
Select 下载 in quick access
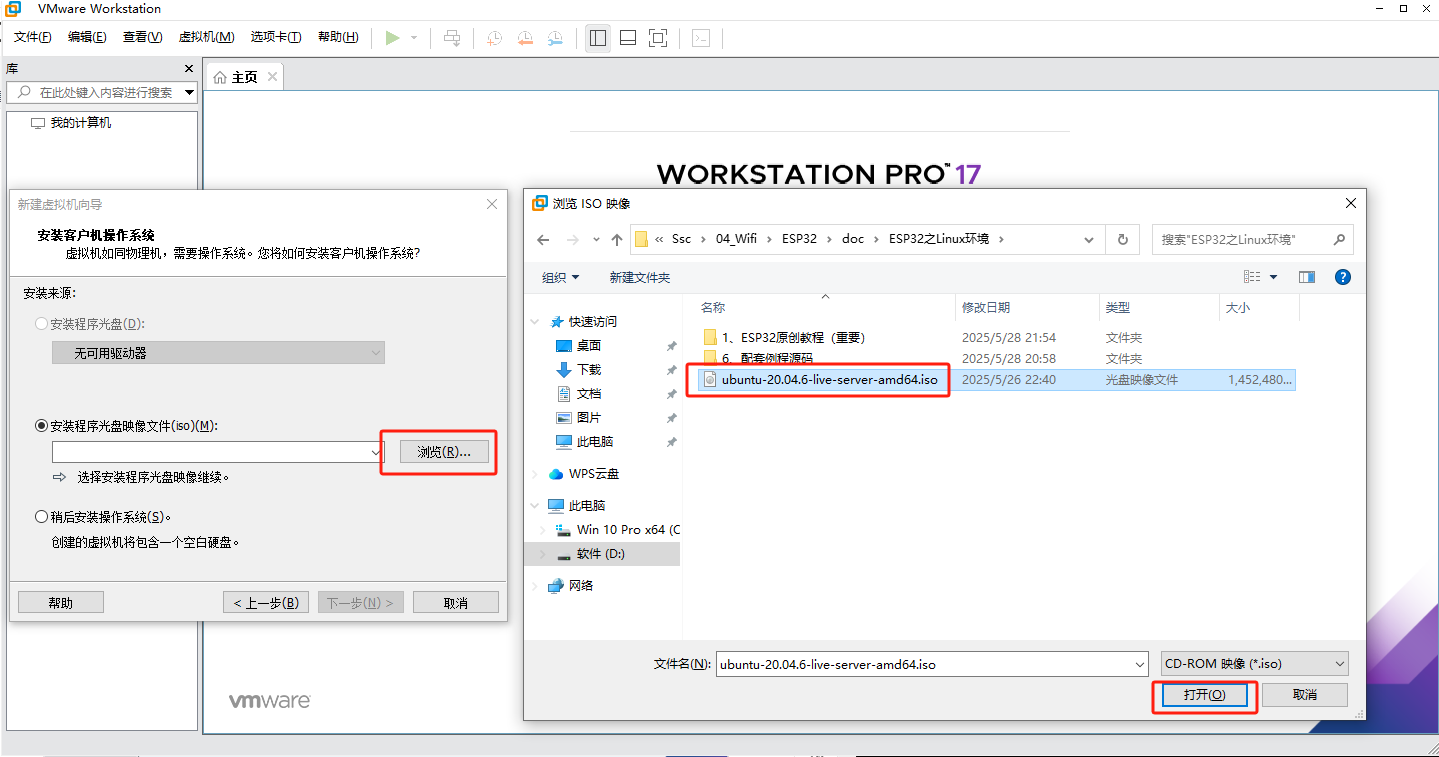(x=589, y=370)
